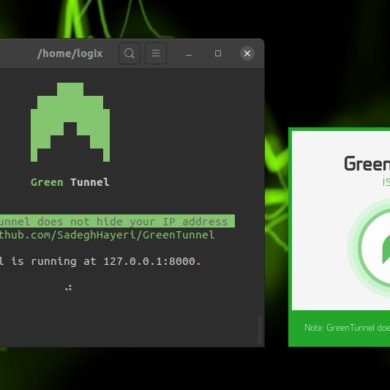Minimize the terminal window
The width and height of the screenshot is (390, 390).
189,53
